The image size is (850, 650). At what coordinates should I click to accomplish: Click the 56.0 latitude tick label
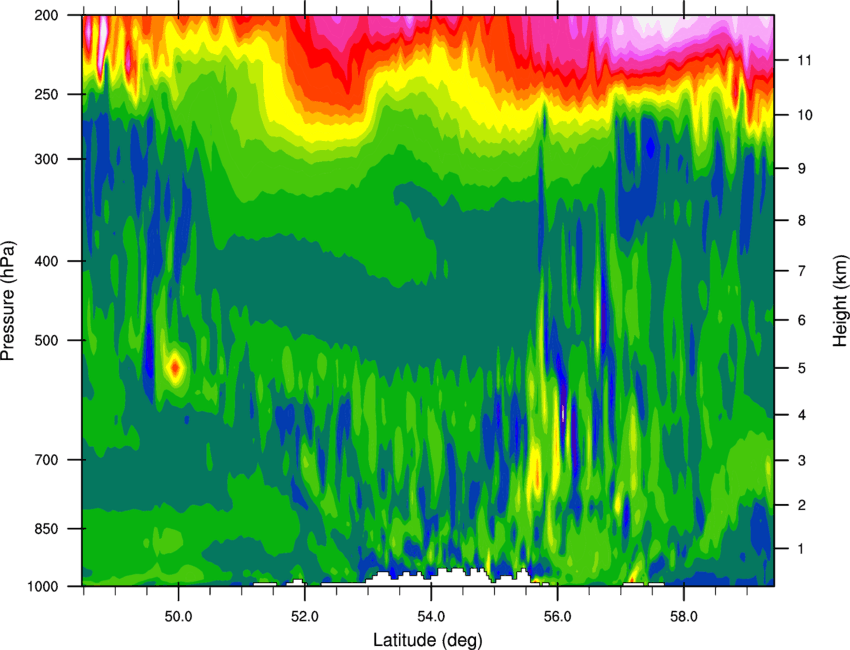[x=558, y=617]
